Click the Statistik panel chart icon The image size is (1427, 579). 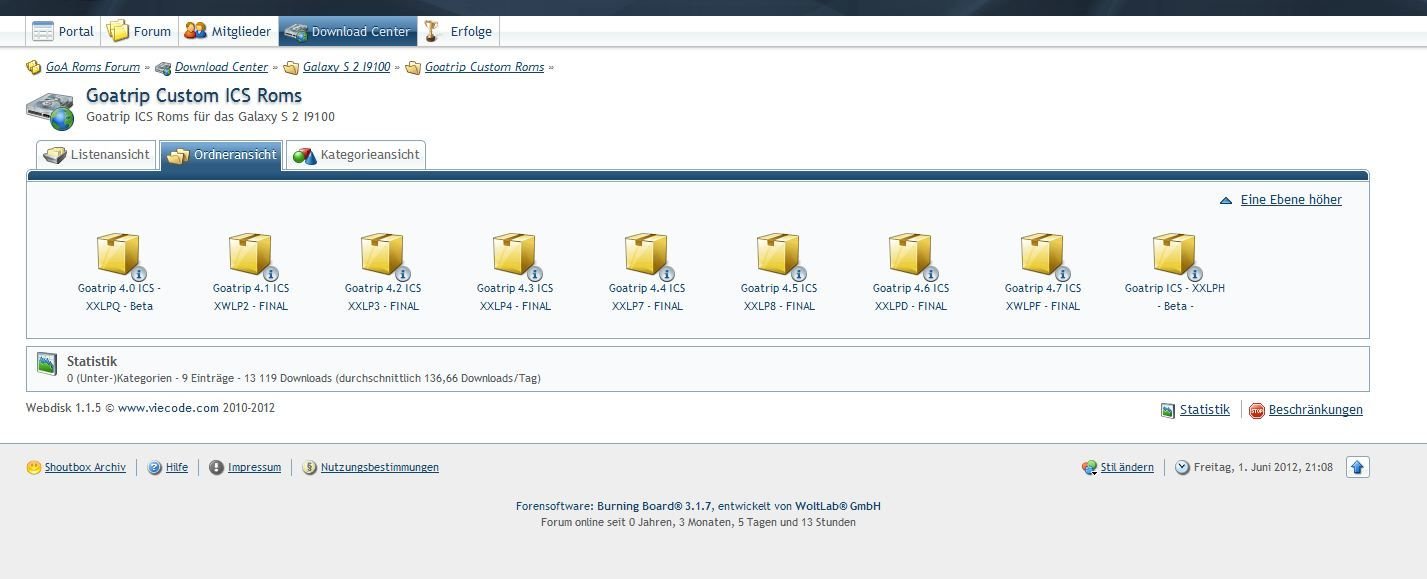coord(47,364)
